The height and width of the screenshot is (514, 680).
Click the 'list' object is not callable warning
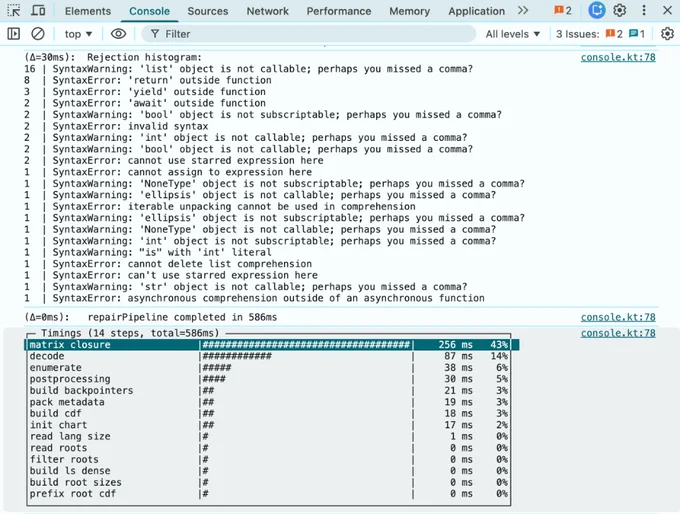tap(248, 69)
